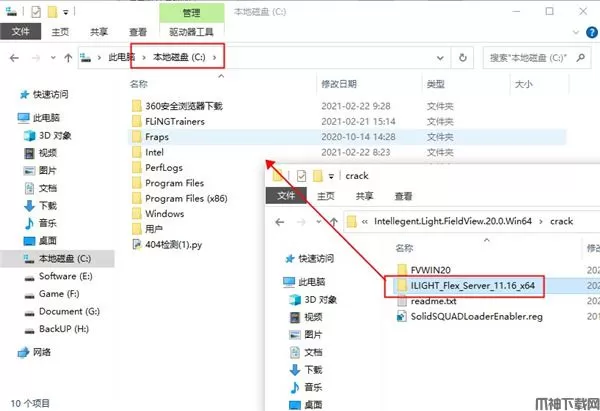The width and height of the screenshot is (600, 411).
Task: Open the 文件 tab in the C: window
Action: (20, 31)
